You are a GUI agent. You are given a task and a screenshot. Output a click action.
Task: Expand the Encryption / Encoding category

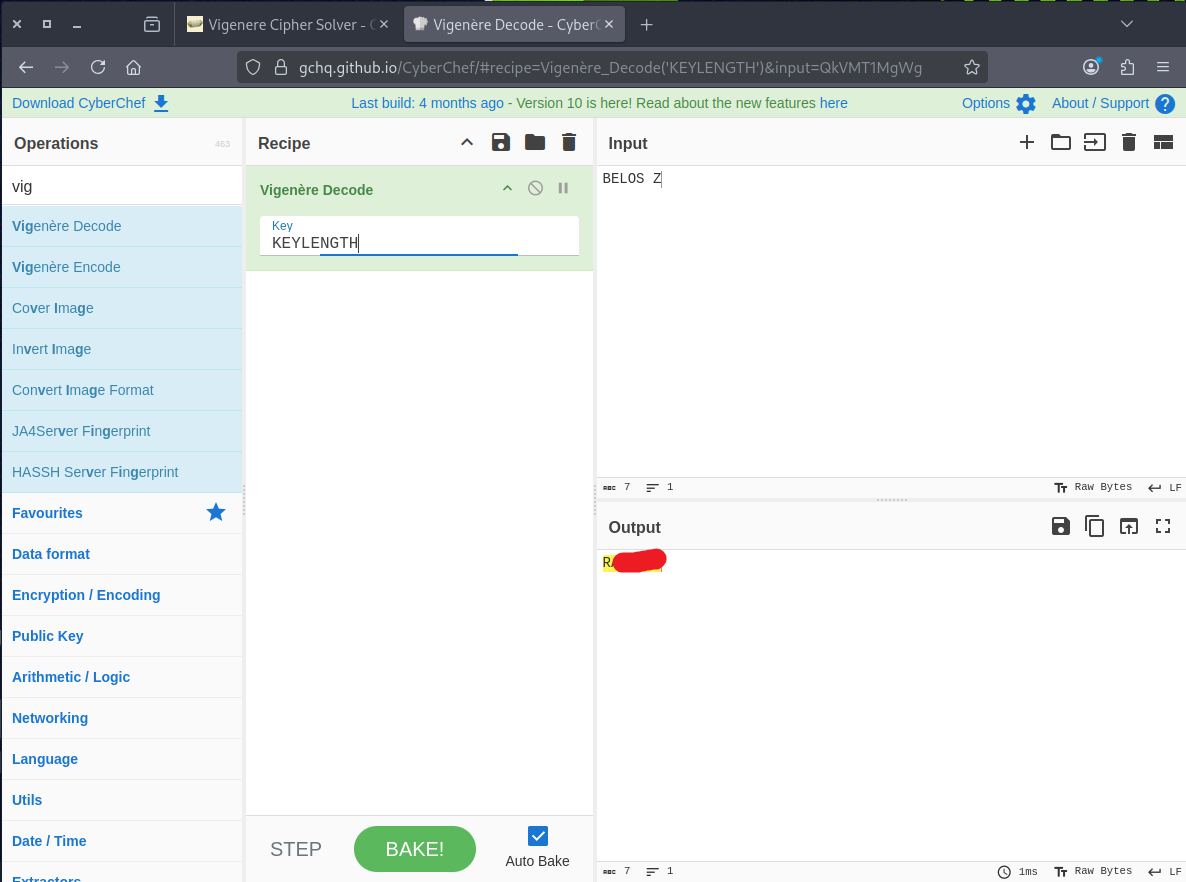(x=86, y=595)
